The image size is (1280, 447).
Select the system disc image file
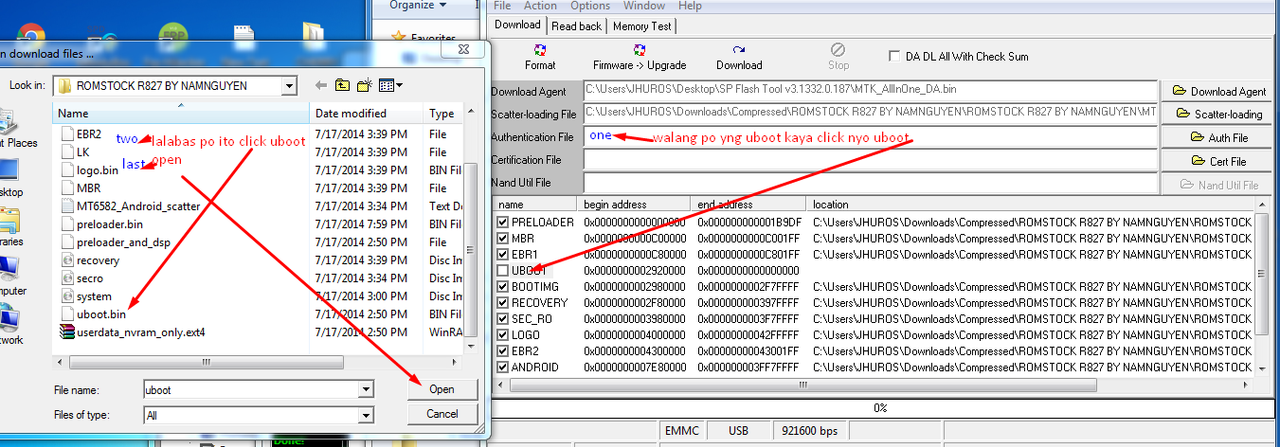[86, 296]
